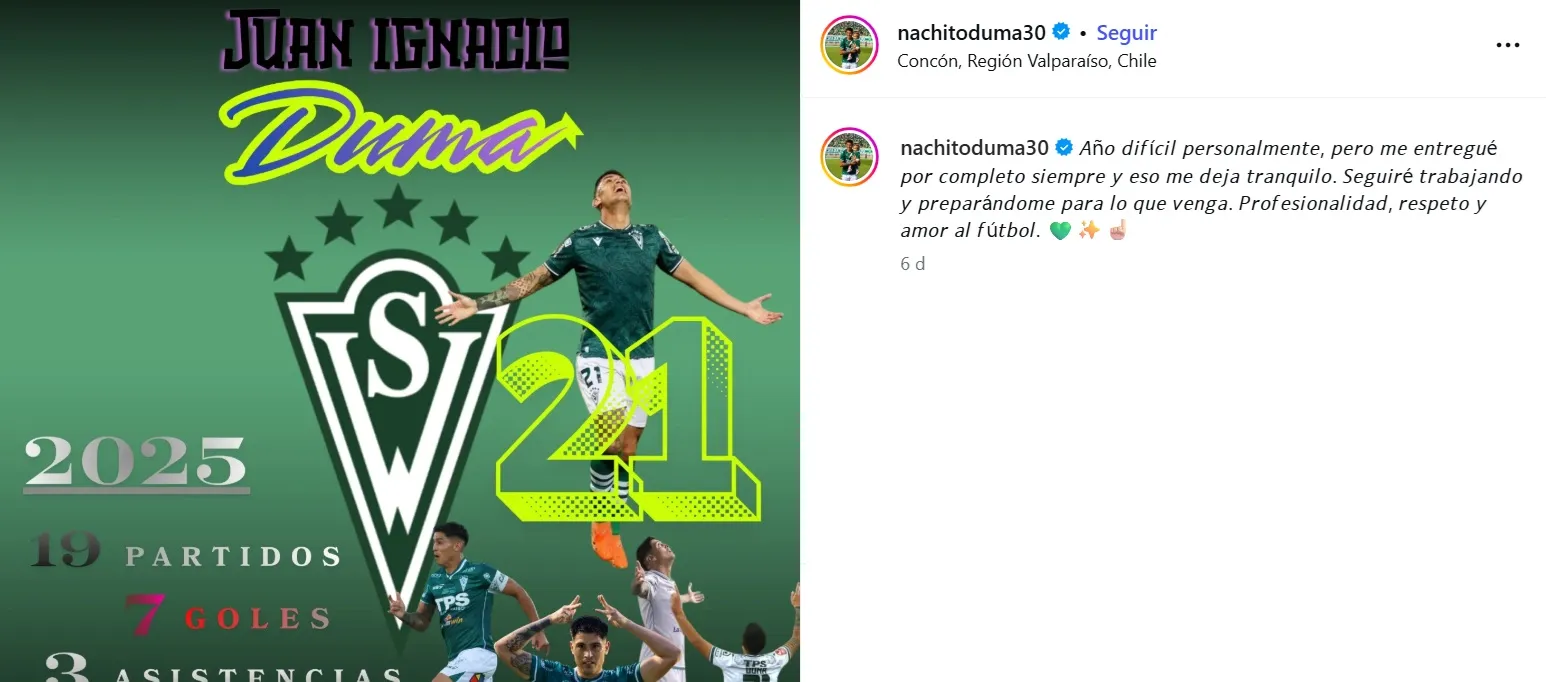
Task: Click the Duma script title in the image
Action: pos(400,135)
